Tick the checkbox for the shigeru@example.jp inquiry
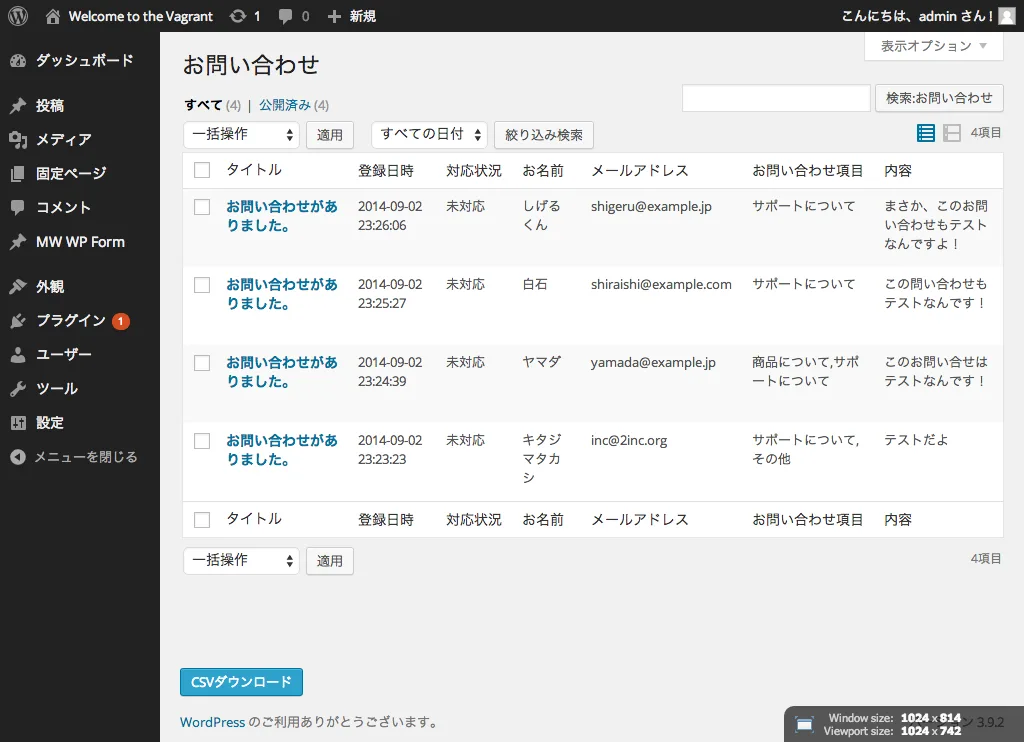The width and height of the screenshot is (1024, 742). (x=202, y=207)
